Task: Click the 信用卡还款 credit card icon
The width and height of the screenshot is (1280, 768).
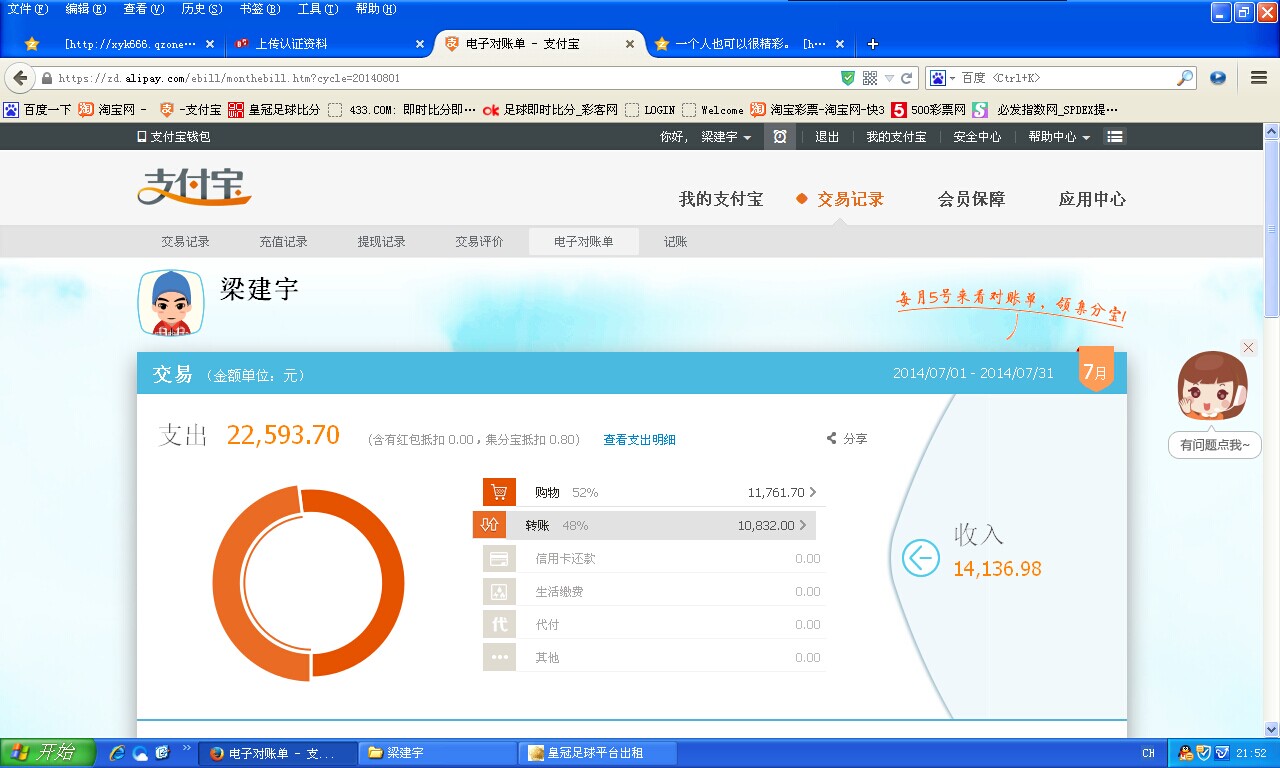Action: pos(499,558)
